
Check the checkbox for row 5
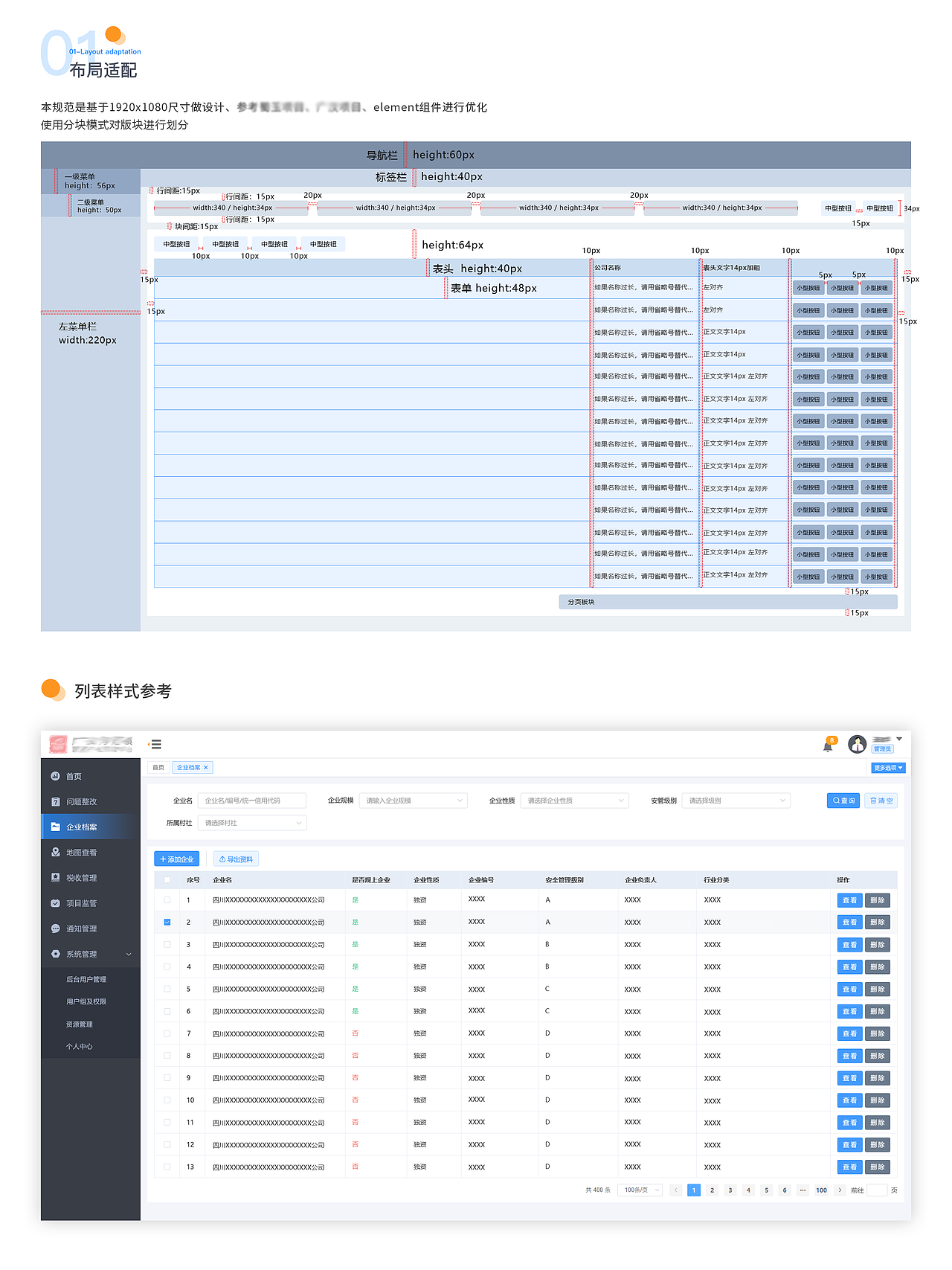pos(167,990)
